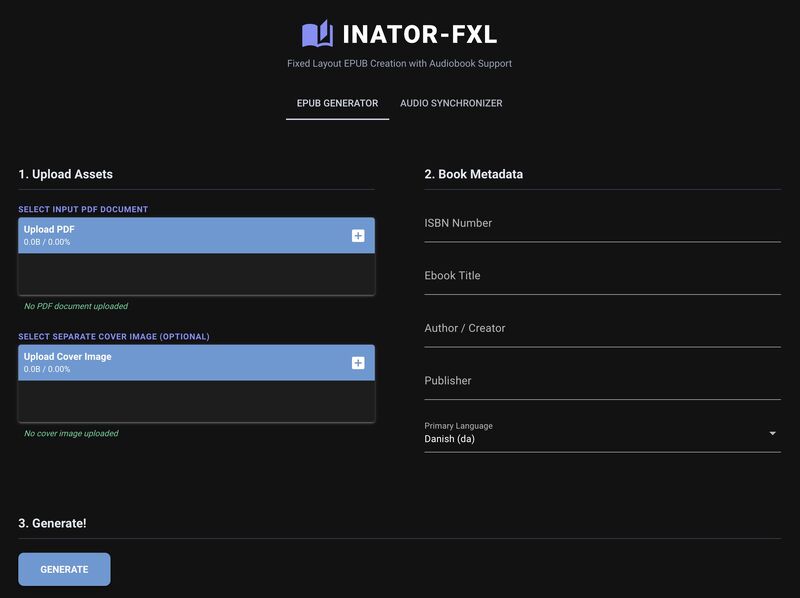
Task: Click the '1. Upload Assets' heading
Action: tap(65, 174)
